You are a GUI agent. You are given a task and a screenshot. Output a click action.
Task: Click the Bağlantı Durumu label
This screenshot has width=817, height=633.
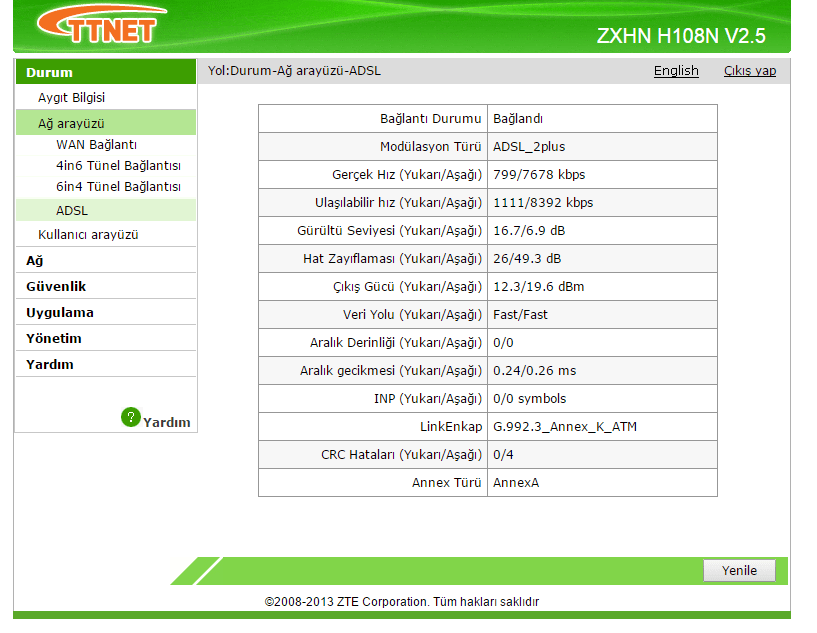430,119
